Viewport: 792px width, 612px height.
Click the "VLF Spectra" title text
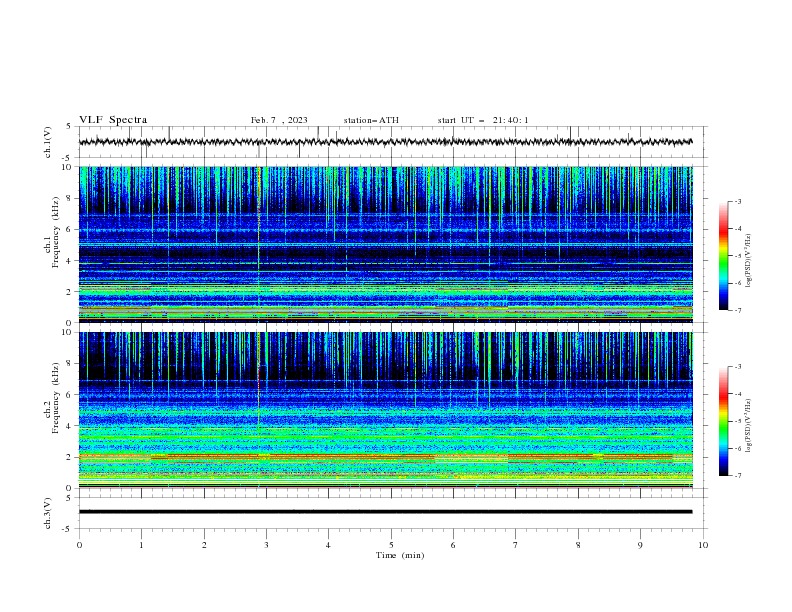(113, 120)
